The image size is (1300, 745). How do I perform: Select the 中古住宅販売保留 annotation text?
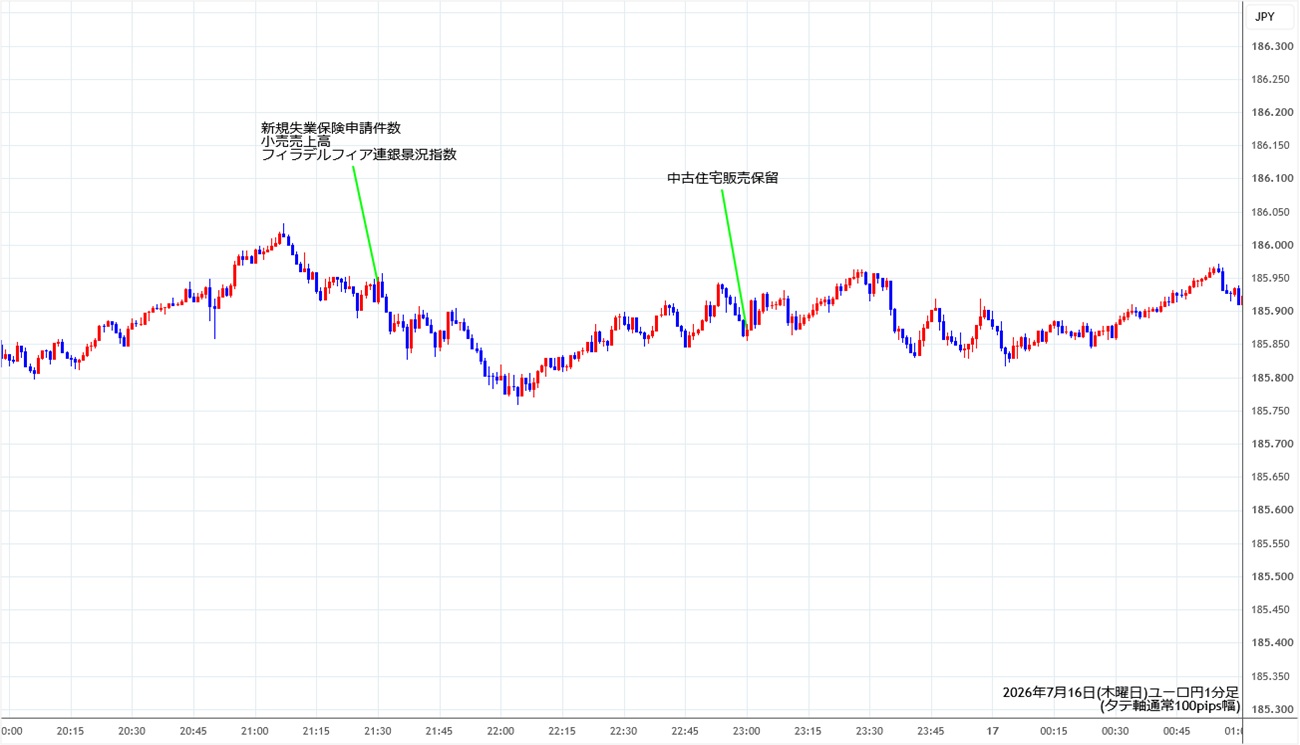point(723,178)
